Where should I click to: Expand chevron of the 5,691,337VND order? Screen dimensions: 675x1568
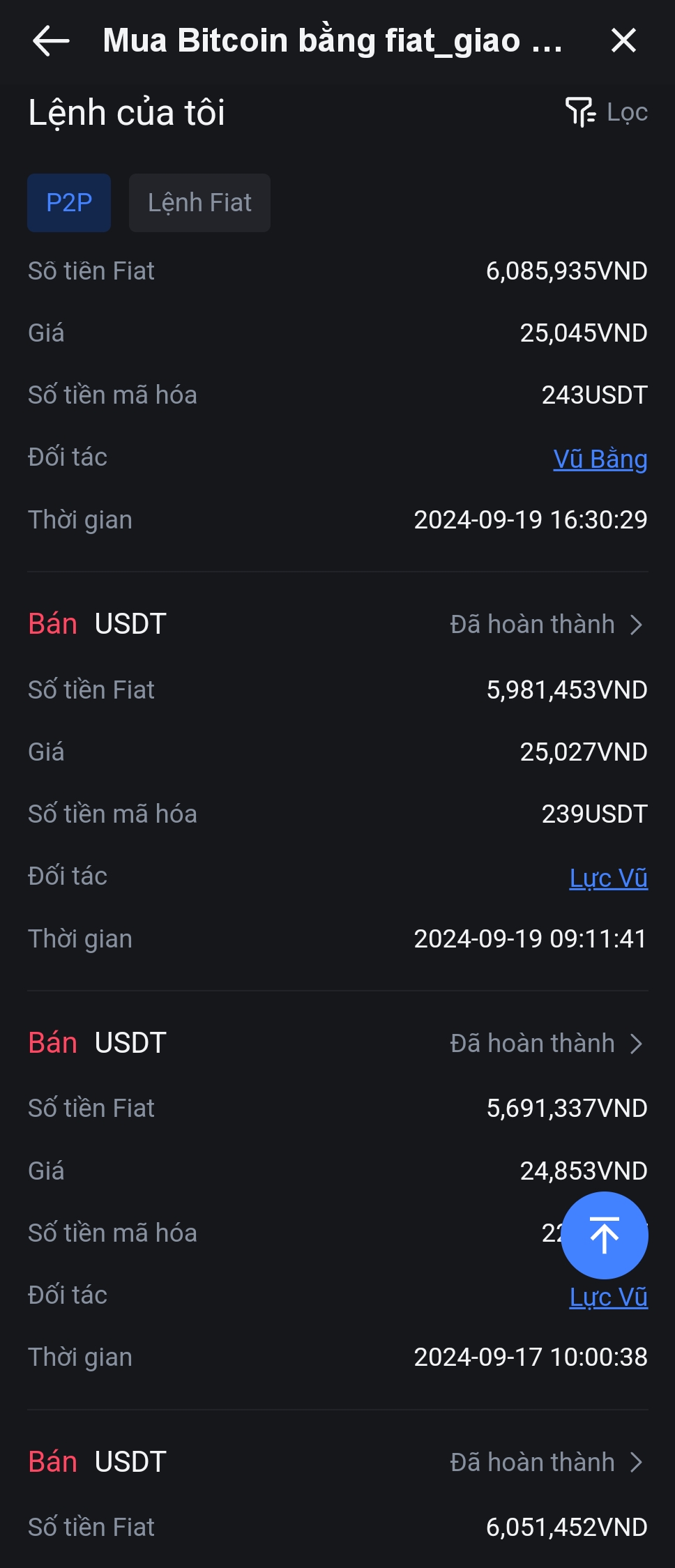pyautogui.click(x=636, y=1044)
